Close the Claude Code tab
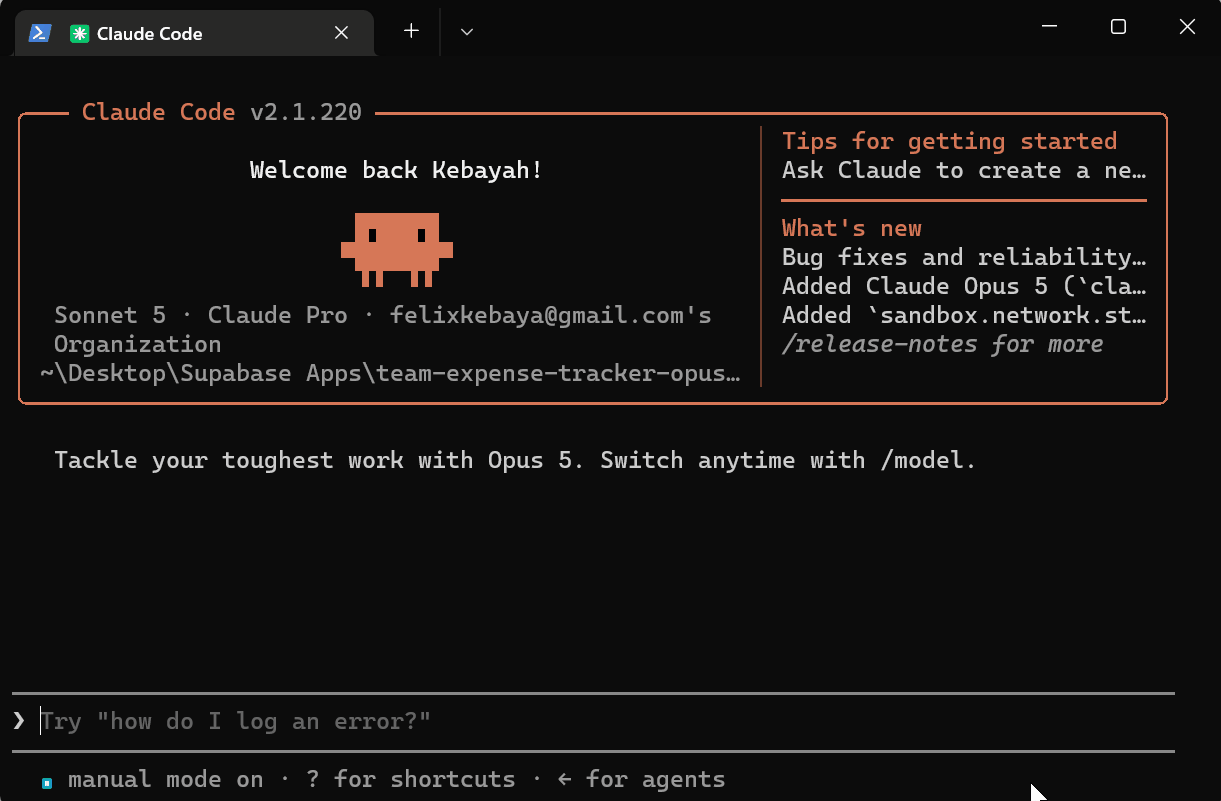Screen dimensions: 1221x801 click(x=341, y=33)
